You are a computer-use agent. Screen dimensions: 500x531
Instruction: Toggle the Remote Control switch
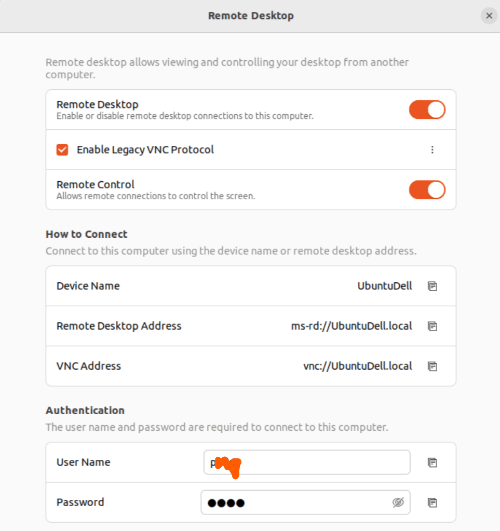point(427,190)
